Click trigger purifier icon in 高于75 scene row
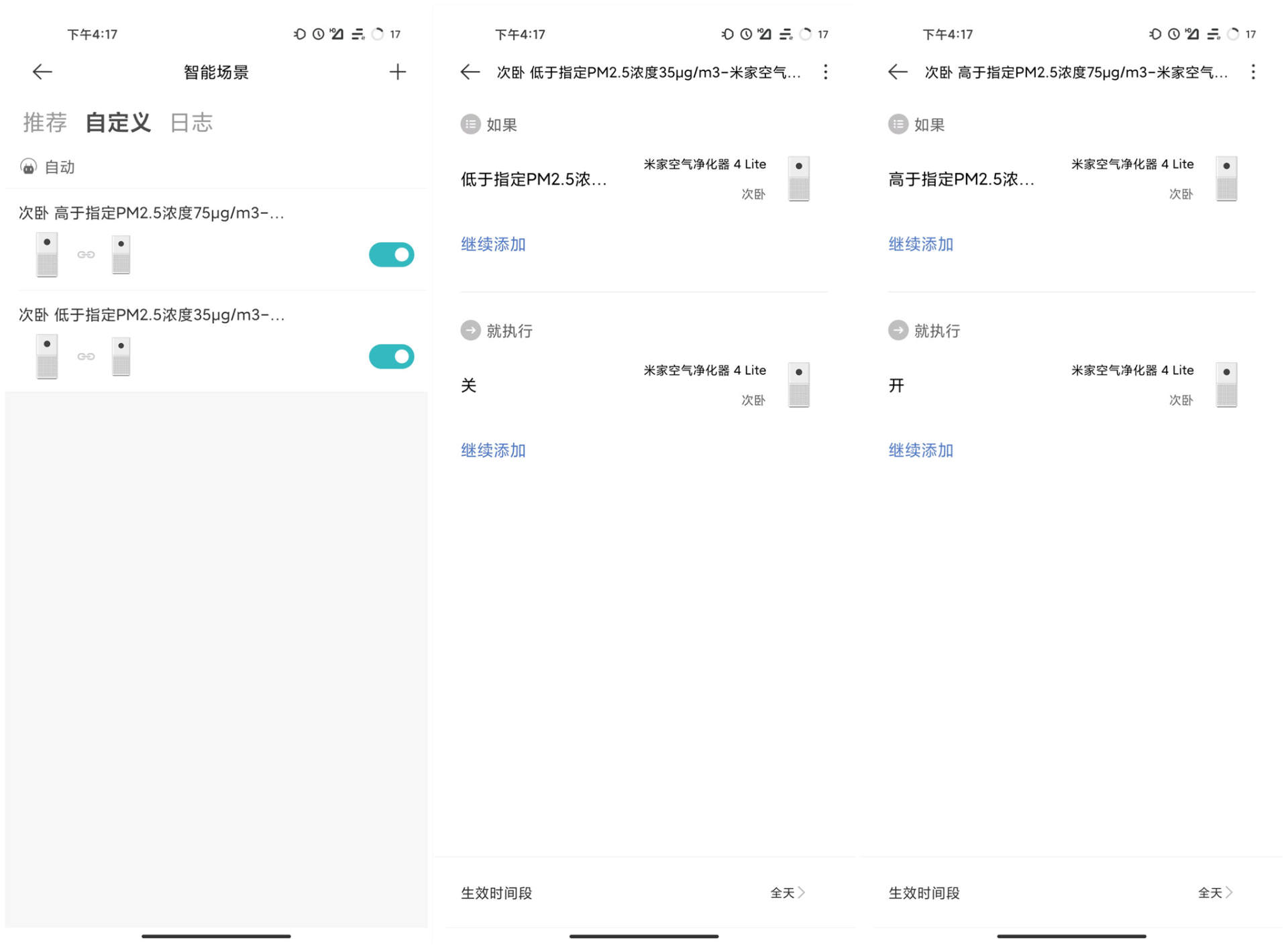The image size is (1288, 949). coord(47,255)
